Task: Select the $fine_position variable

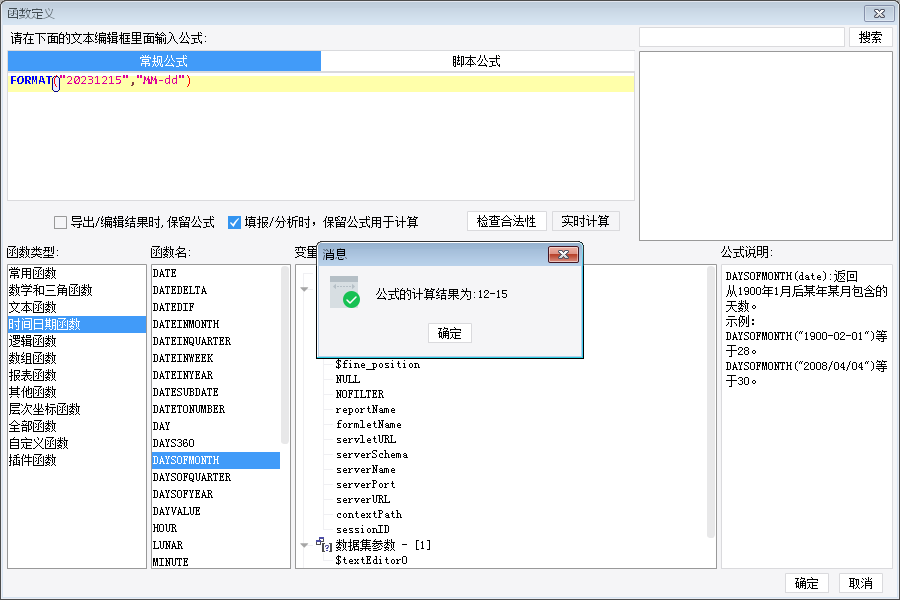Action: point(378,365)
